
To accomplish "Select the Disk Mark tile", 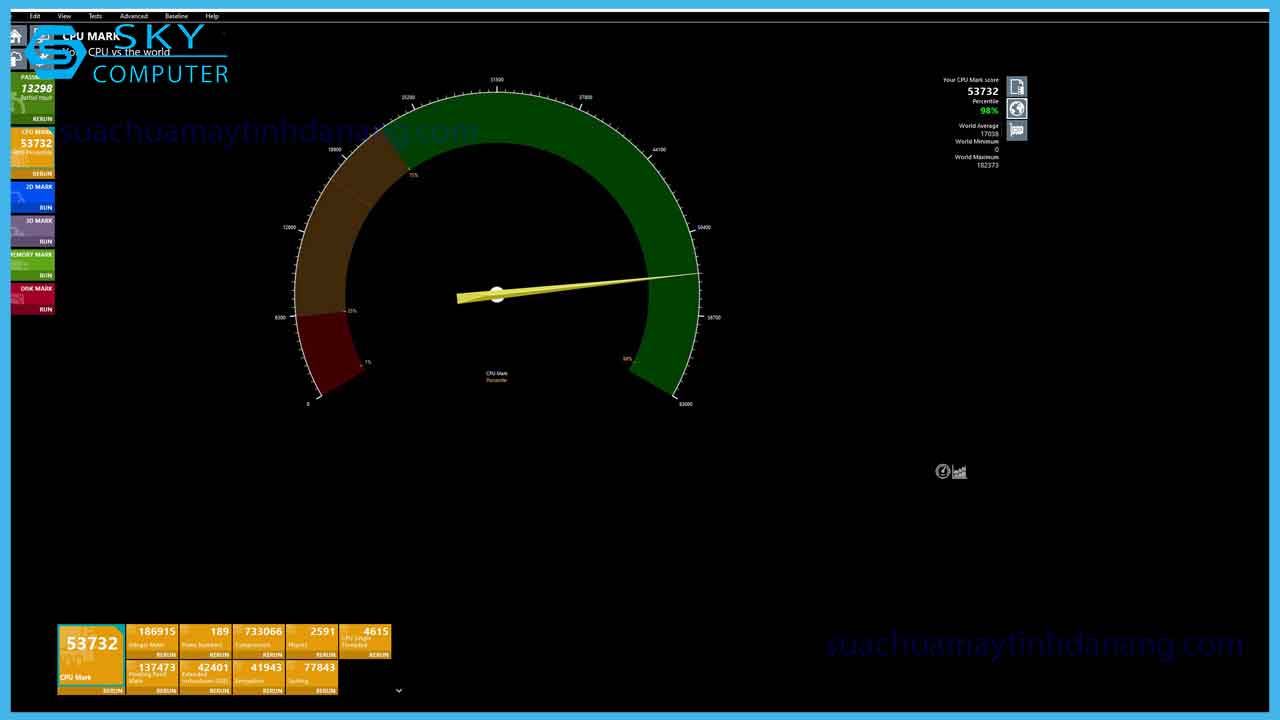I will coord(32,294).
